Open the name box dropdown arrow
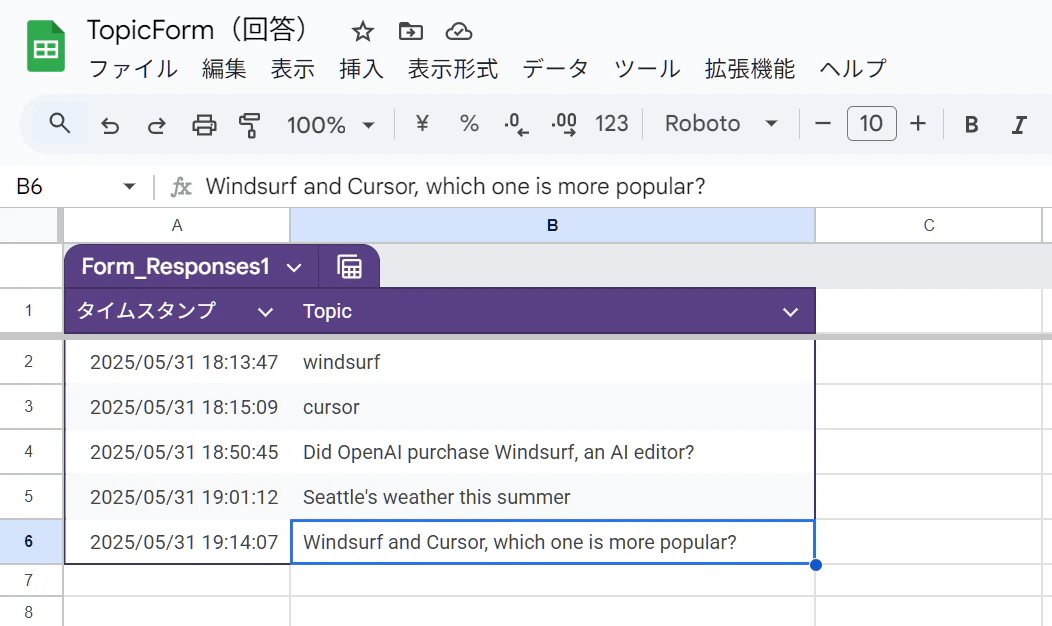 click(x=129, y=187)
